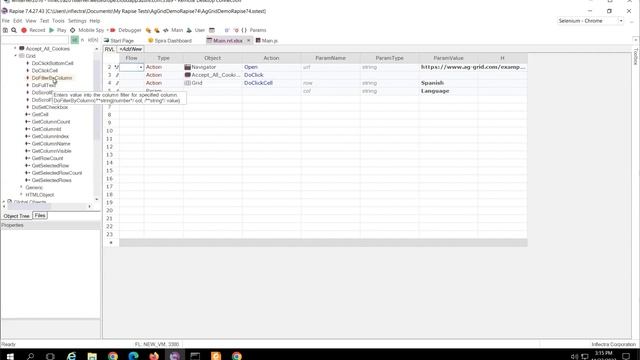This screenshot has width=640, height=360.
Task: Switch to the Files panel tab
Action: point(40,216)
